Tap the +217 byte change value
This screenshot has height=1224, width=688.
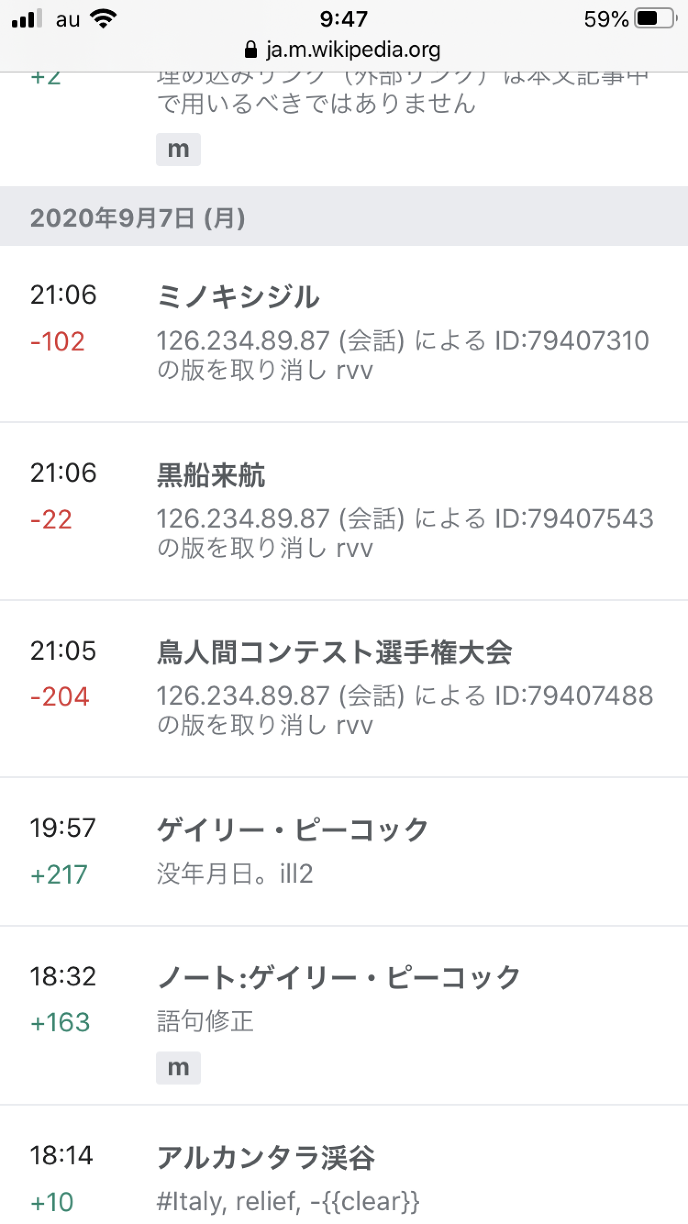point(60,875)
